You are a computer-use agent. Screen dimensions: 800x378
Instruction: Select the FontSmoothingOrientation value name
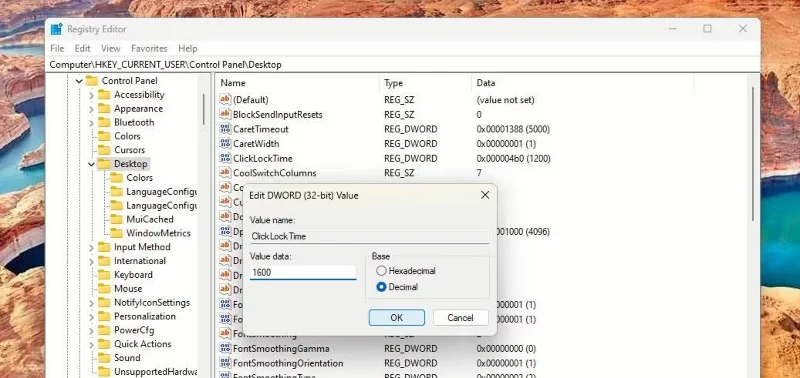click(288, 363)
